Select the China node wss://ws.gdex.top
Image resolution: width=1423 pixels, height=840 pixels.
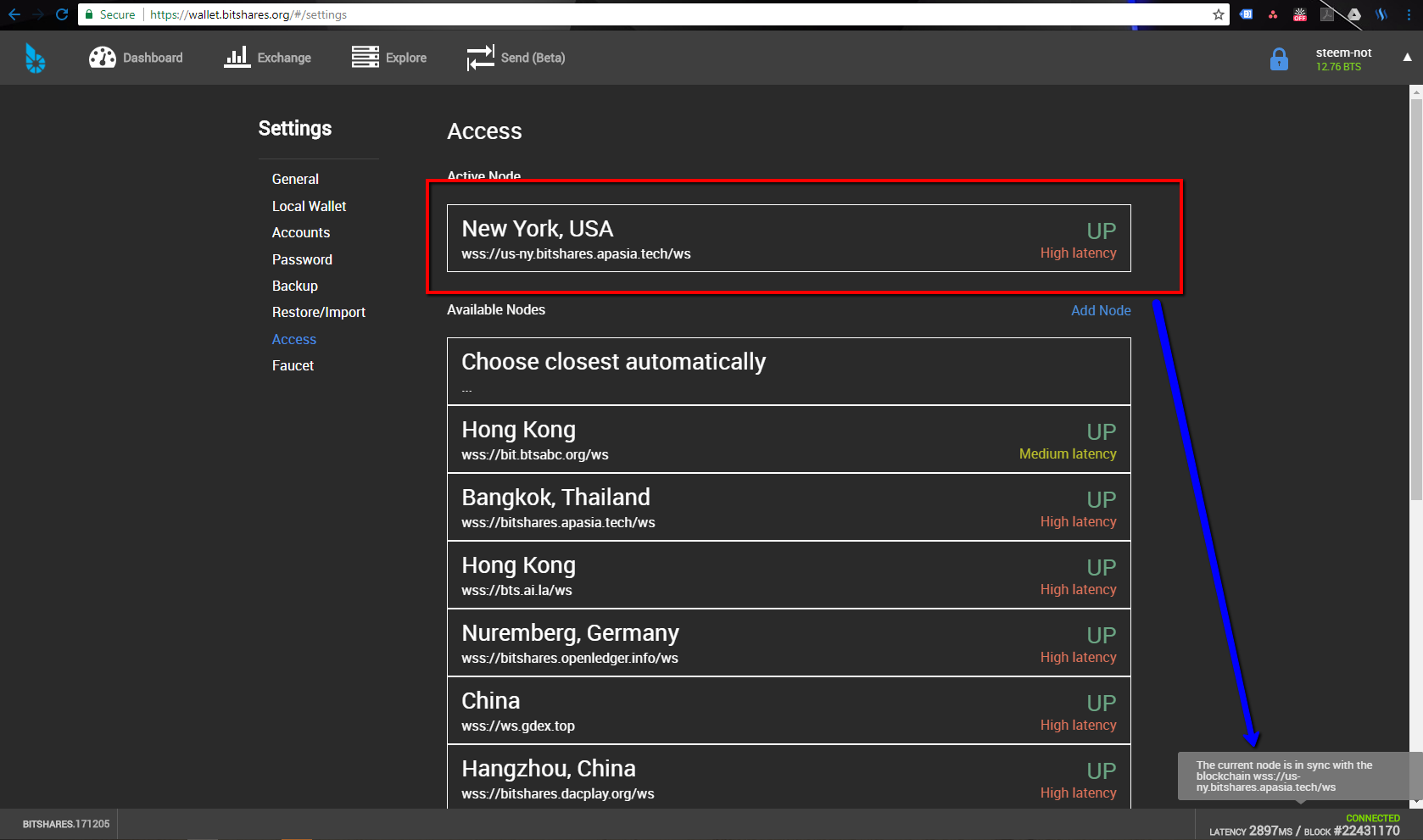point(789,710)
